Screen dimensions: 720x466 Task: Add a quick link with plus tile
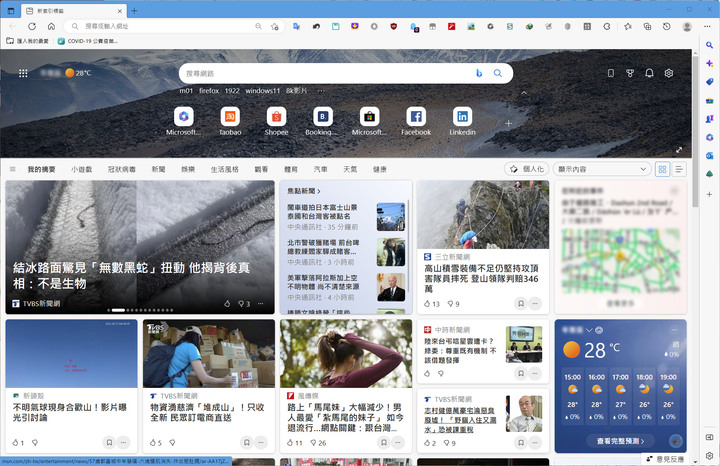click(x=508, y=124)
